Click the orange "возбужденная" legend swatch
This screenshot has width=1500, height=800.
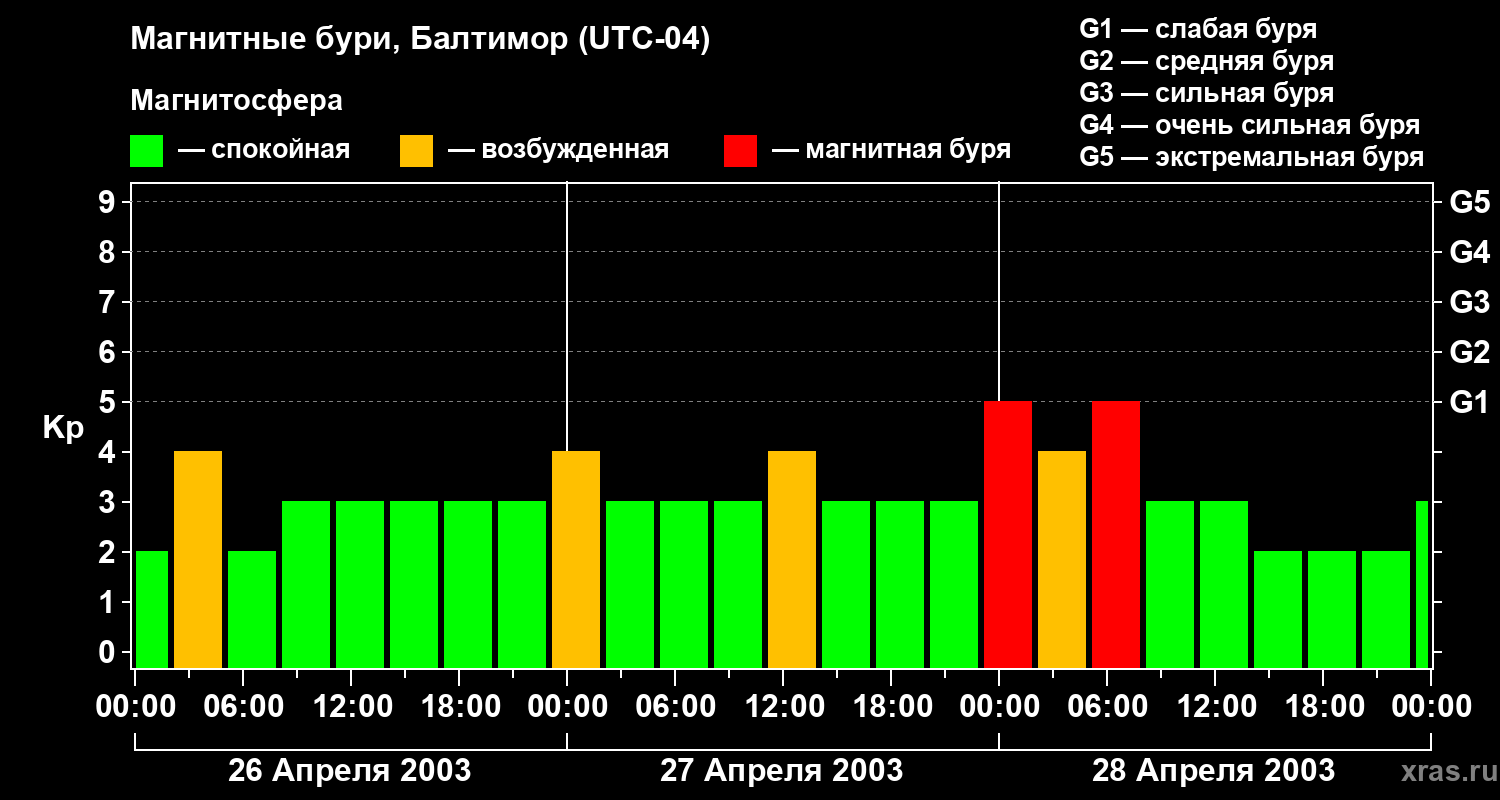click(416, 151)
